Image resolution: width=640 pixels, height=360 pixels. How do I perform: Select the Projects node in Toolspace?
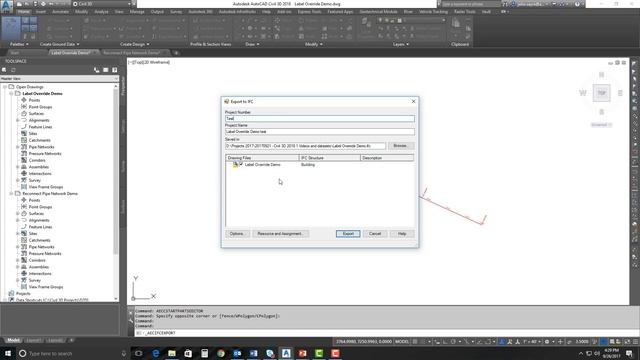pos(23,293)
